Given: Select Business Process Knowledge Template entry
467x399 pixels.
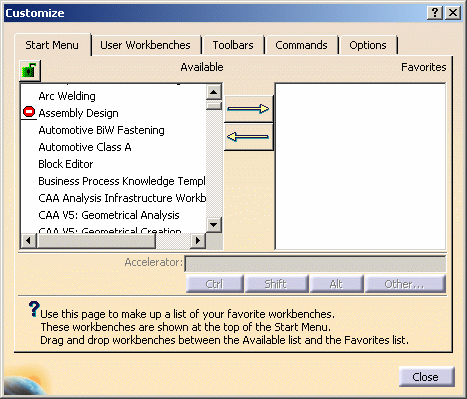Looking at the screenshot, I should click(x=122, y=181).
